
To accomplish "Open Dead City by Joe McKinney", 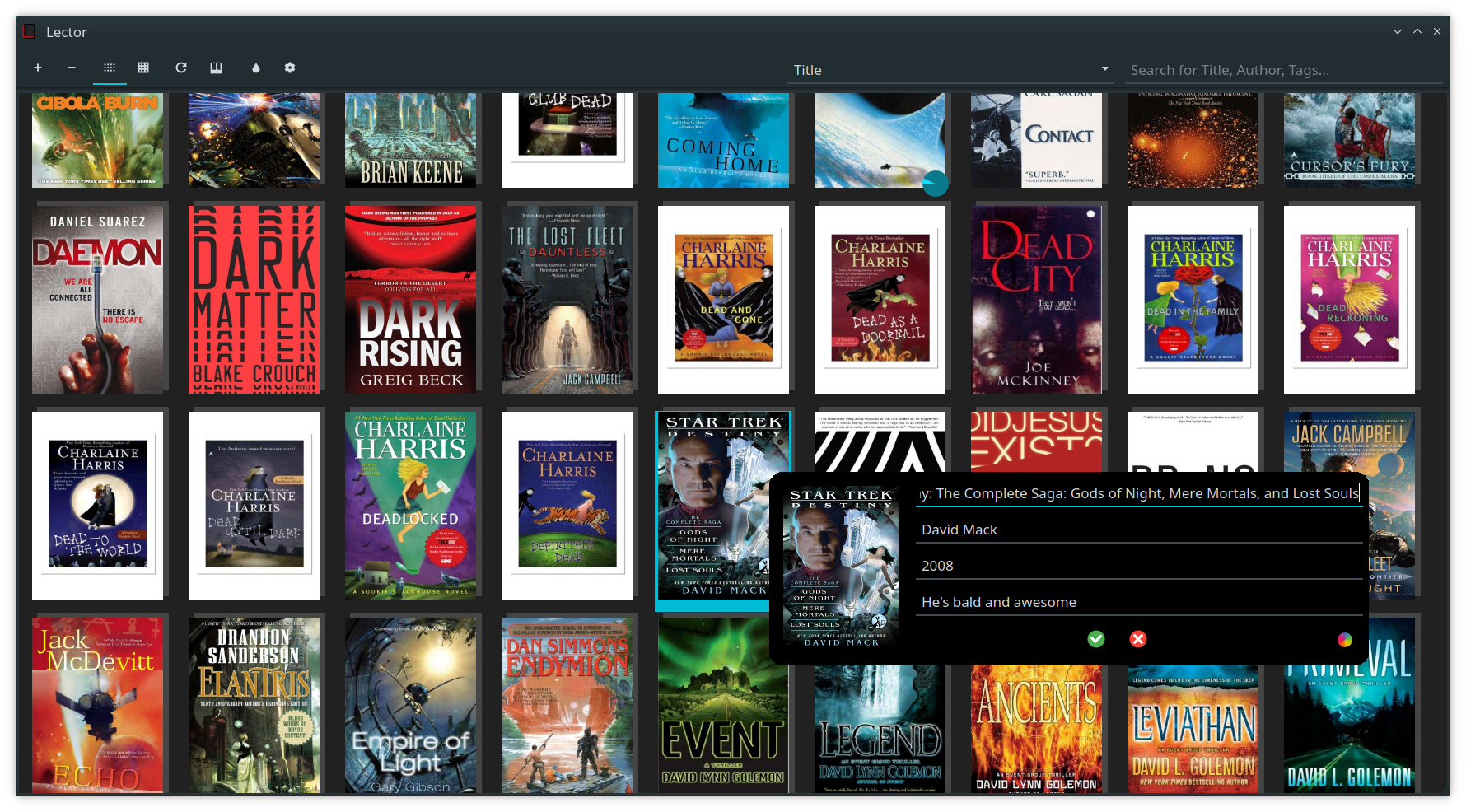I will coord(1036,300).
